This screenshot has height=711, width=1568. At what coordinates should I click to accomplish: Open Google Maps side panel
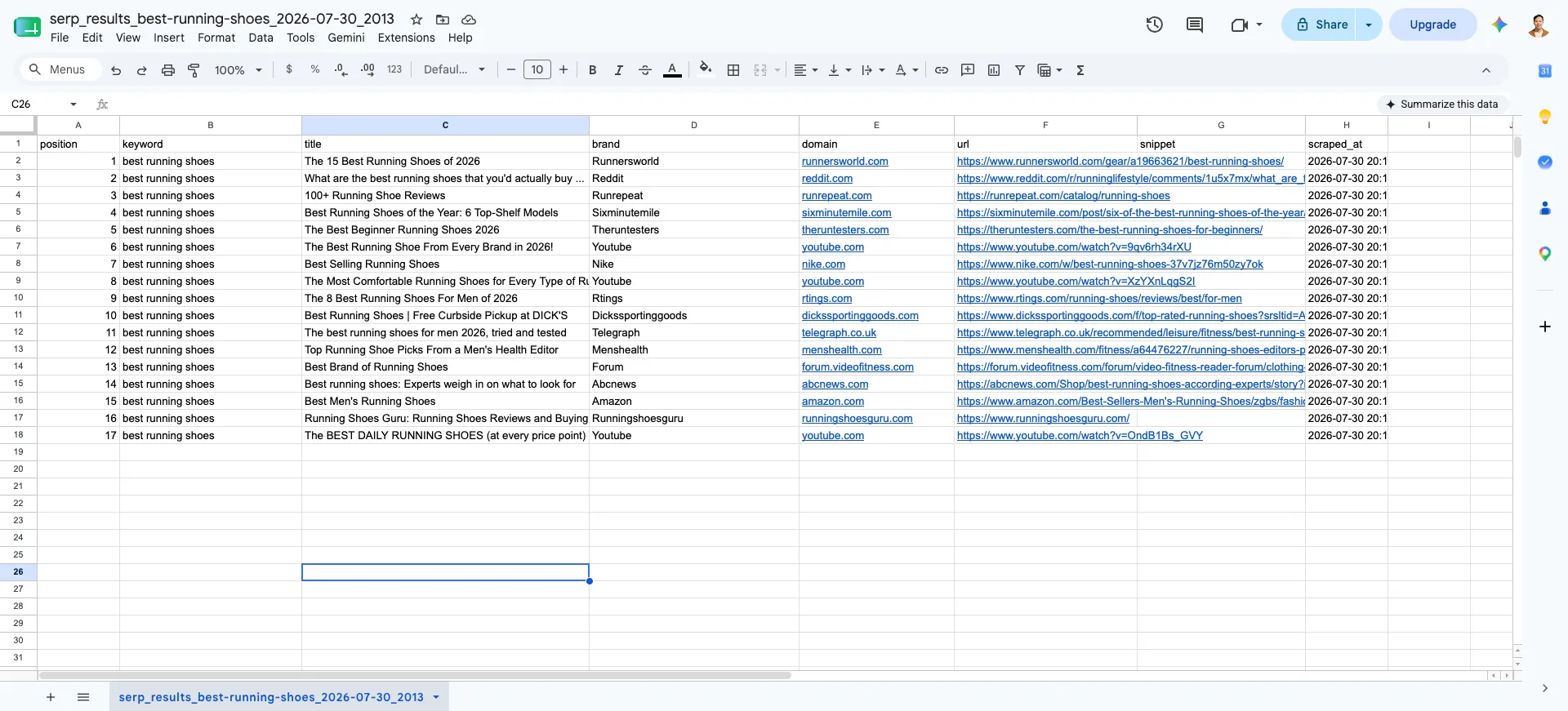pos(1545,254)
